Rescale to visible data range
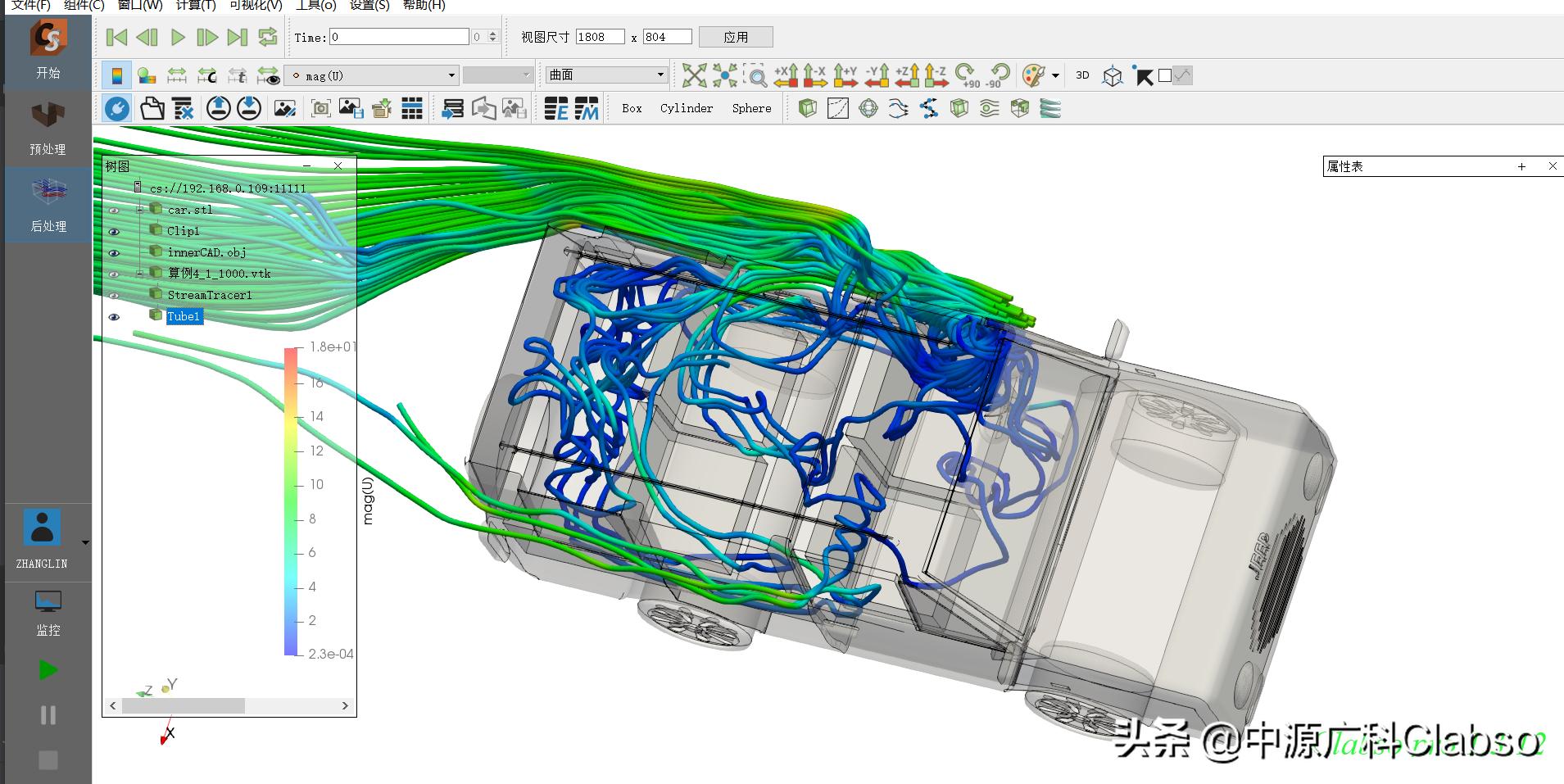This screenshot has height=784, width=1564. click(268, 75)
